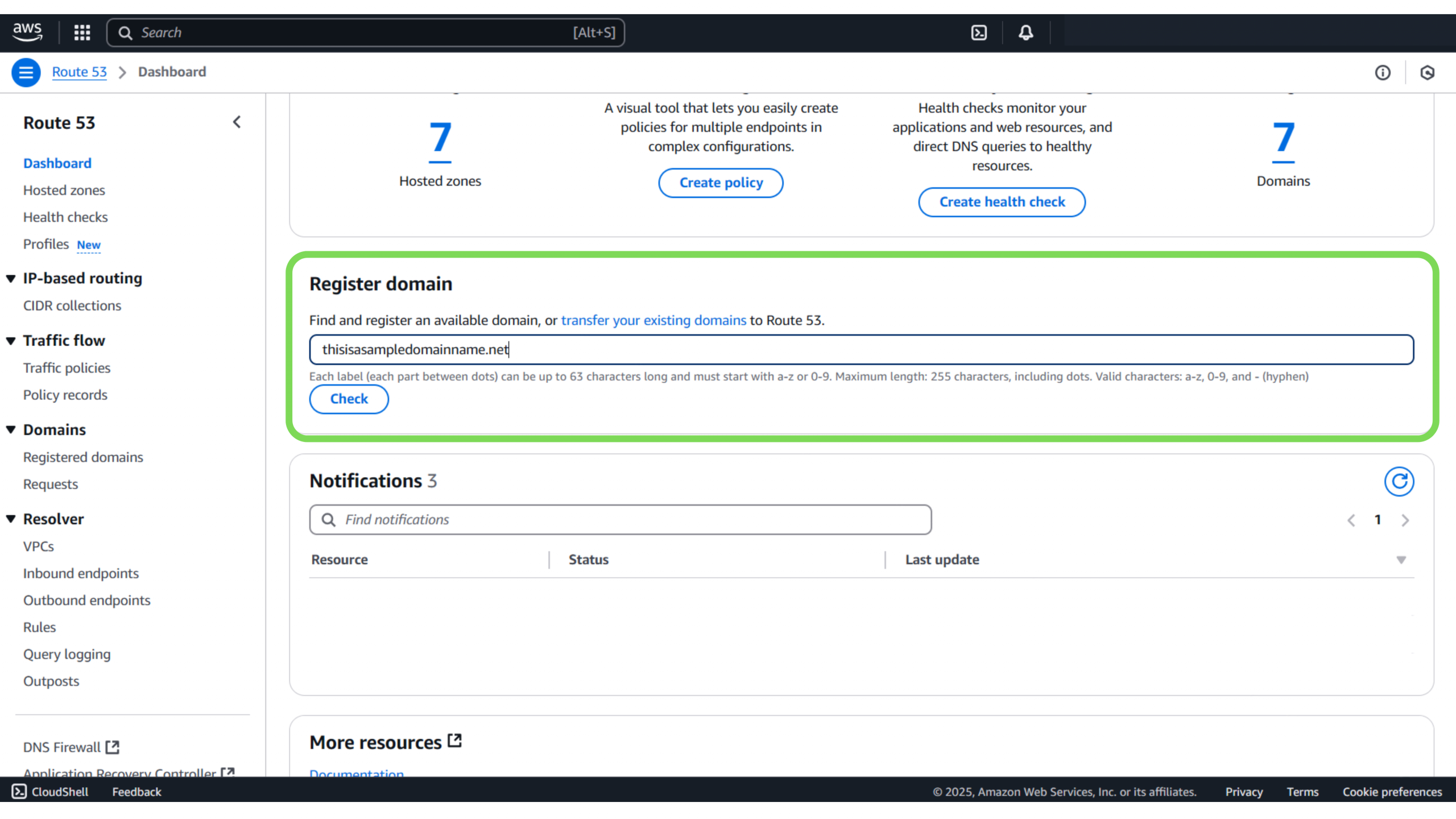
Task: Click the New badge next to Profiles
Action: point(89,245)
